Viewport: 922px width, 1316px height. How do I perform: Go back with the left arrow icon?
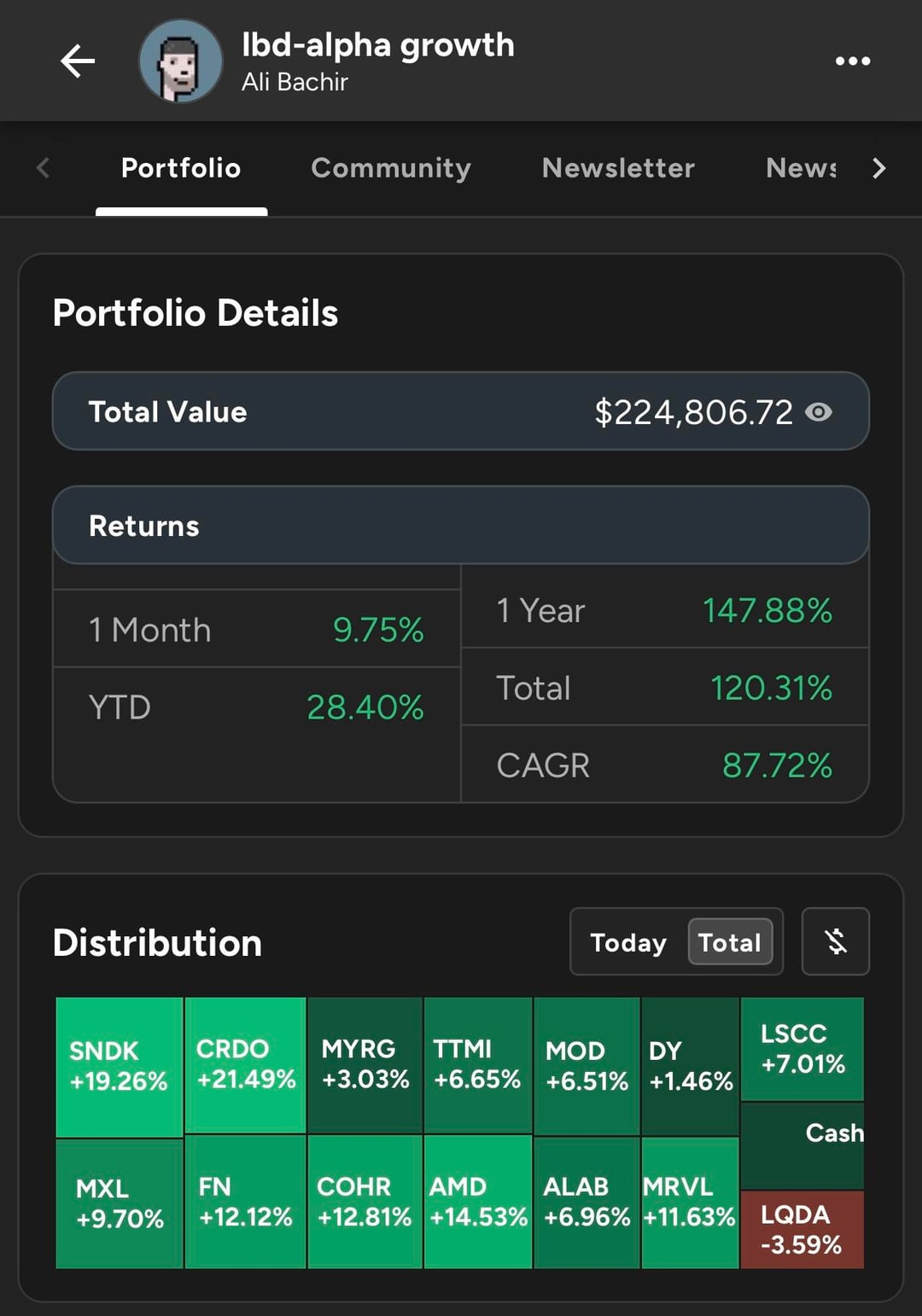[78, 61]
